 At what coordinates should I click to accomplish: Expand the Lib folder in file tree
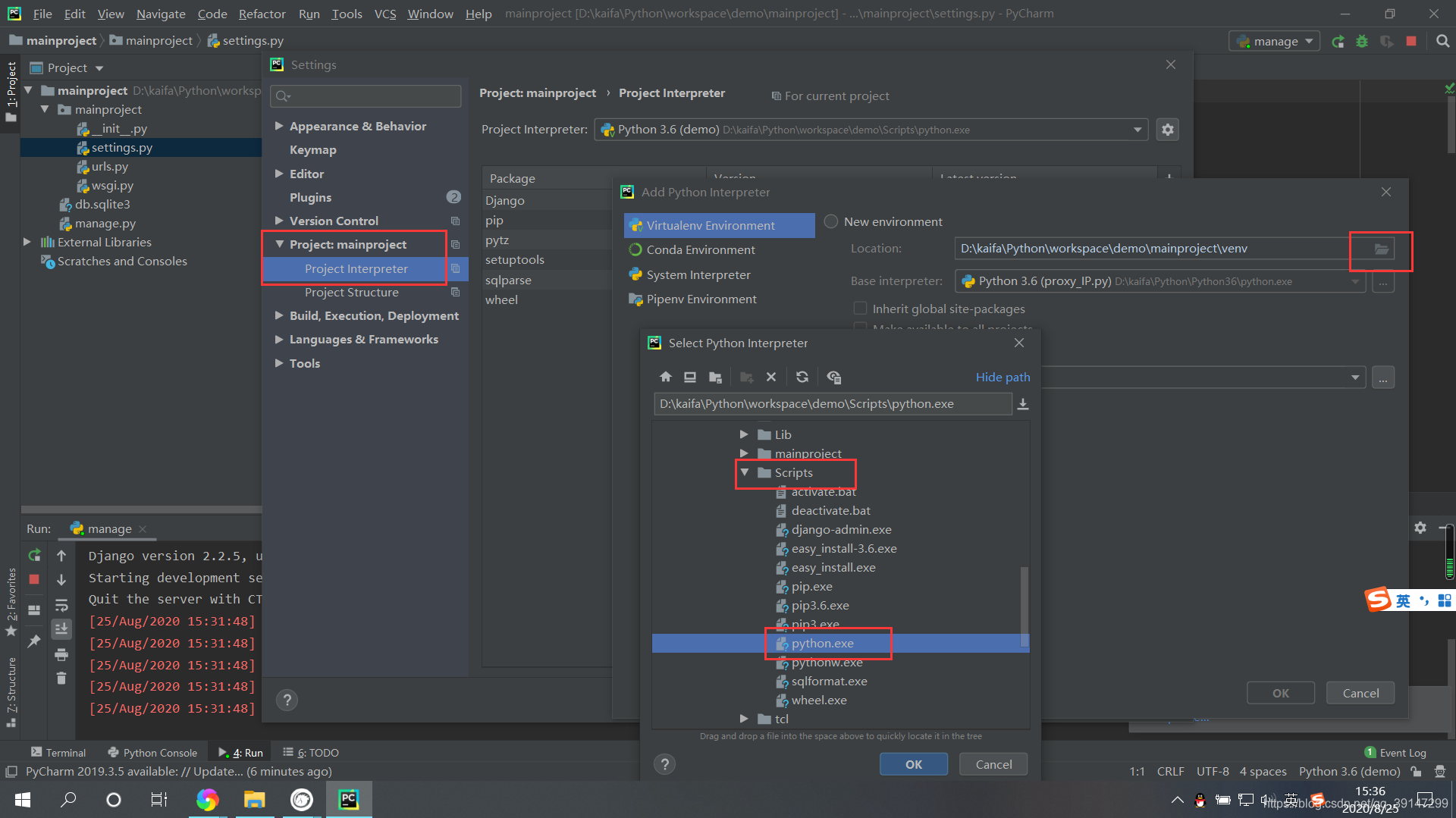[744, 434]
